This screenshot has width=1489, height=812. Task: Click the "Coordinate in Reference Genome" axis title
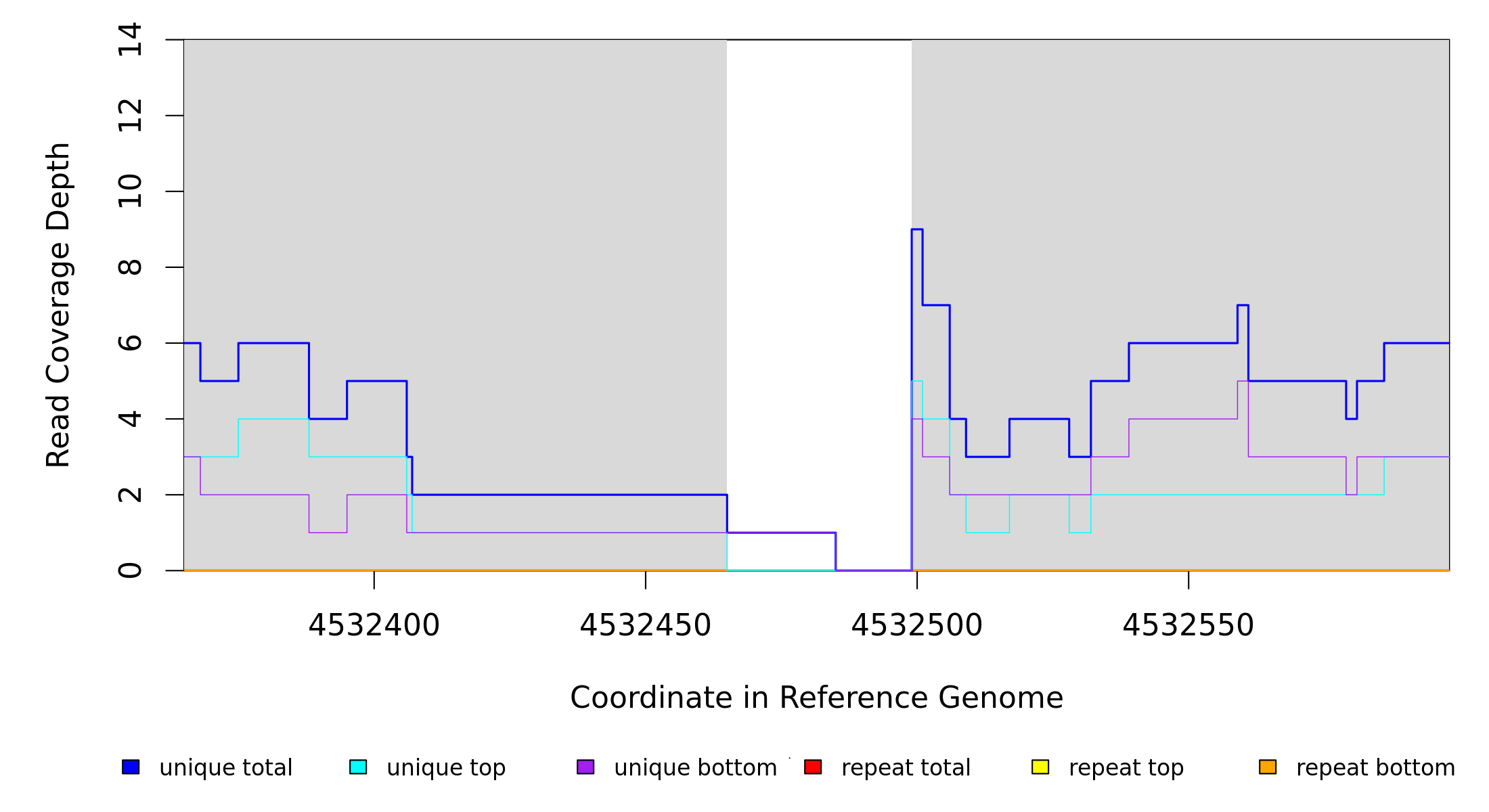(816, 698)
